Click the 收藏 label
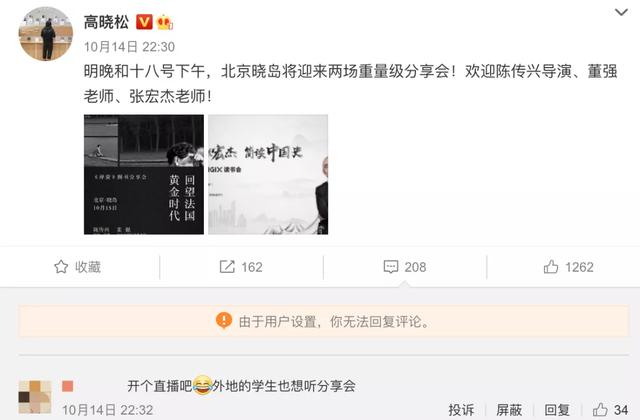The height and width of the screenshot is (420, 640). pyautogui.click(x=88, y=267)
